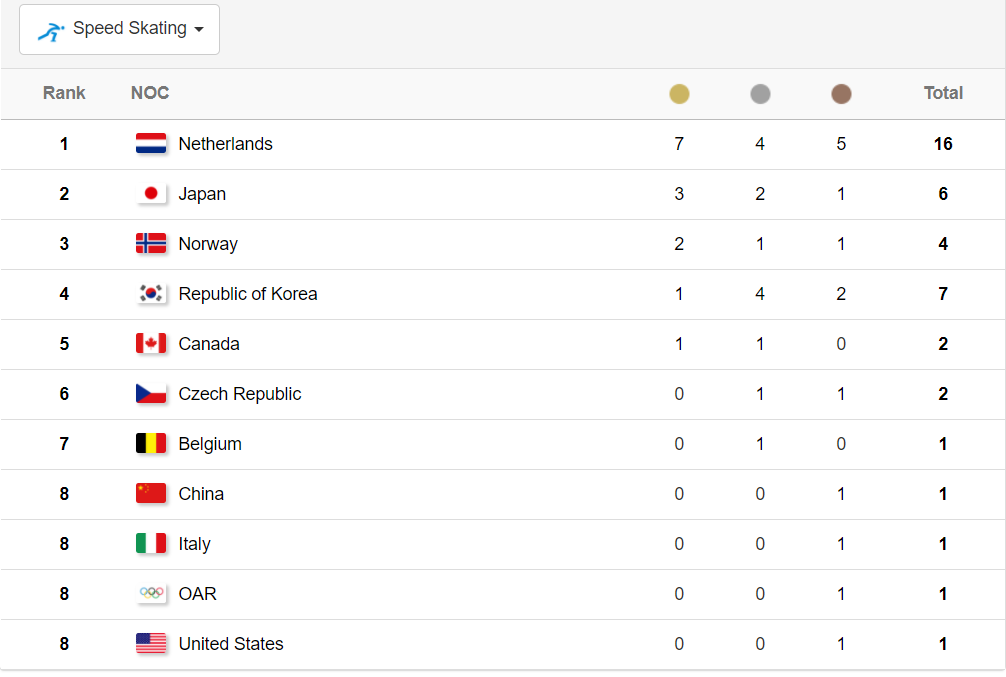Click the Czech Republic flag icon
Image resolution: width=1006 pixels, height=677 pixels.
[151, 393]
